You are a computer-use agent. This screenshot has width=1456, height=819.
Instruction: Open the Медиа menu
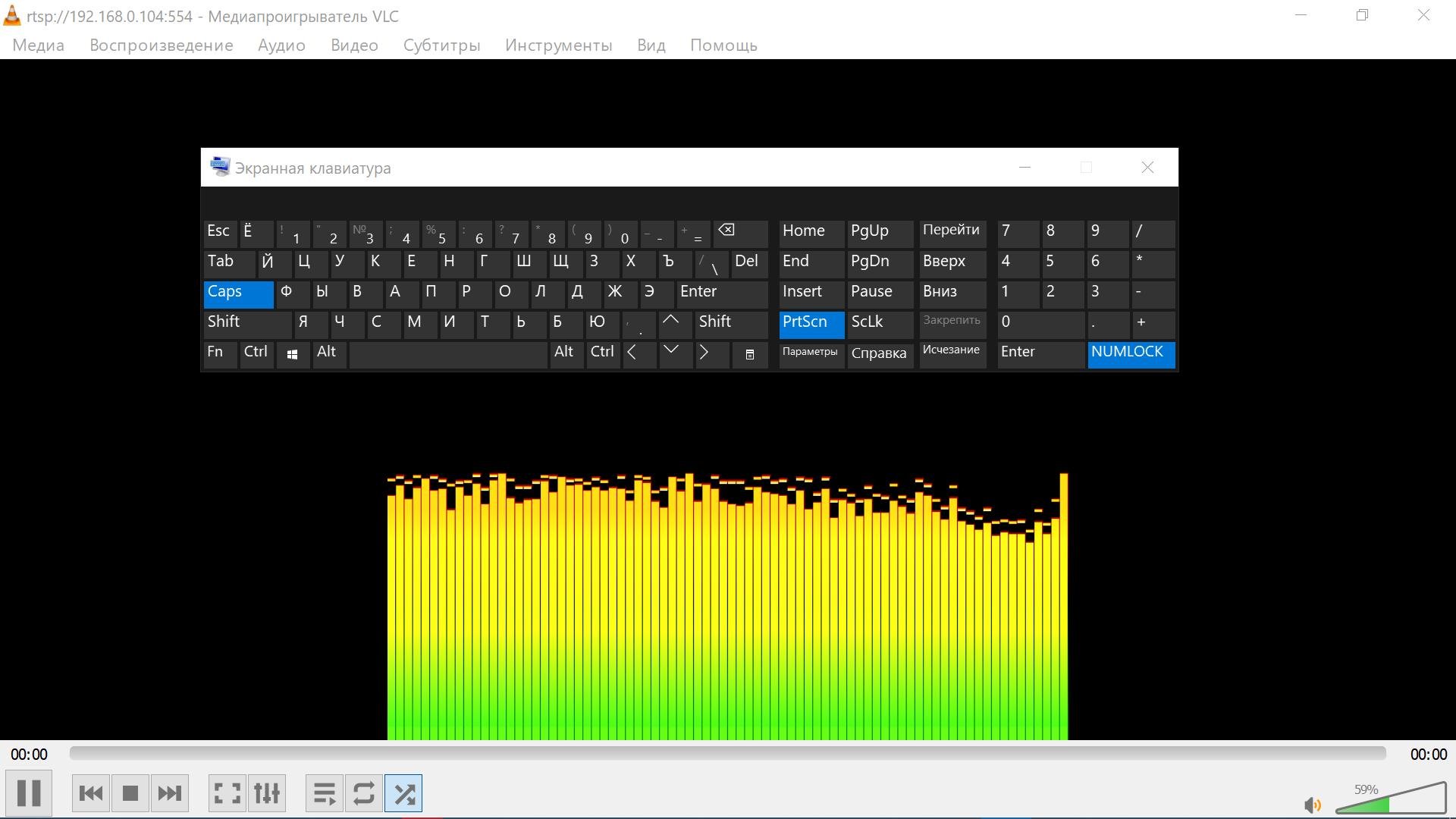click(39, 45)
